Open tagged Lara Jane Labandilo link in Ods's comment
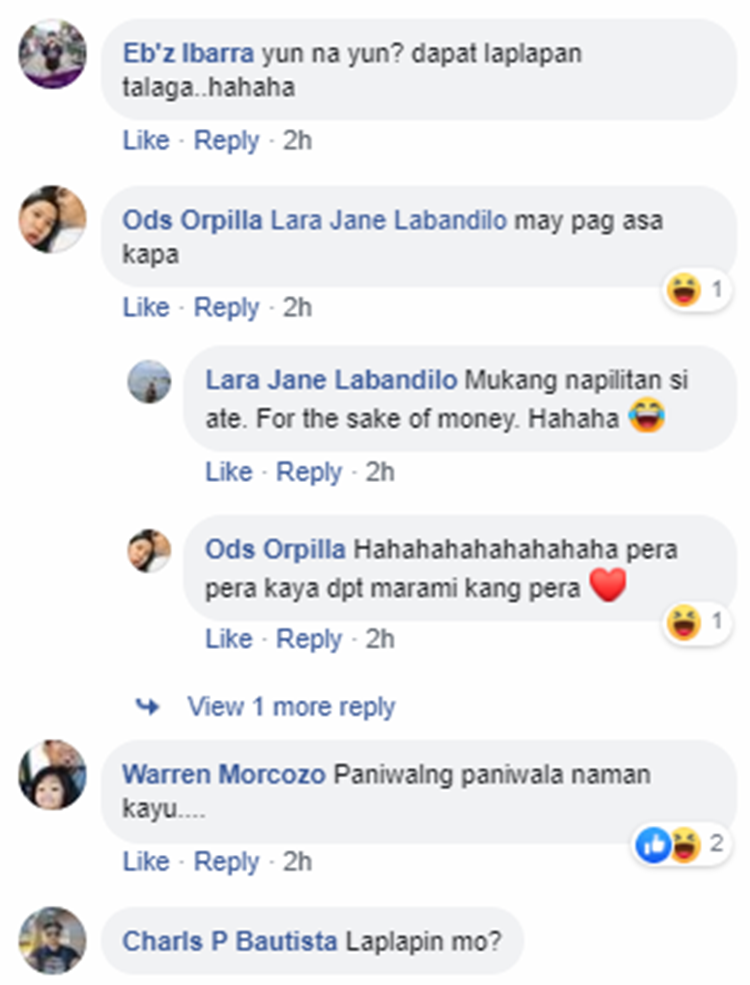 pos(388,220)
